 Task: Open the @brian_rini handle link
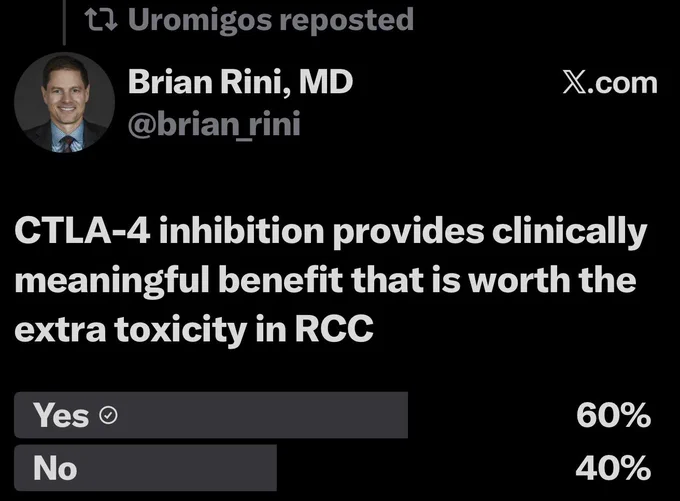click(214, 124)
